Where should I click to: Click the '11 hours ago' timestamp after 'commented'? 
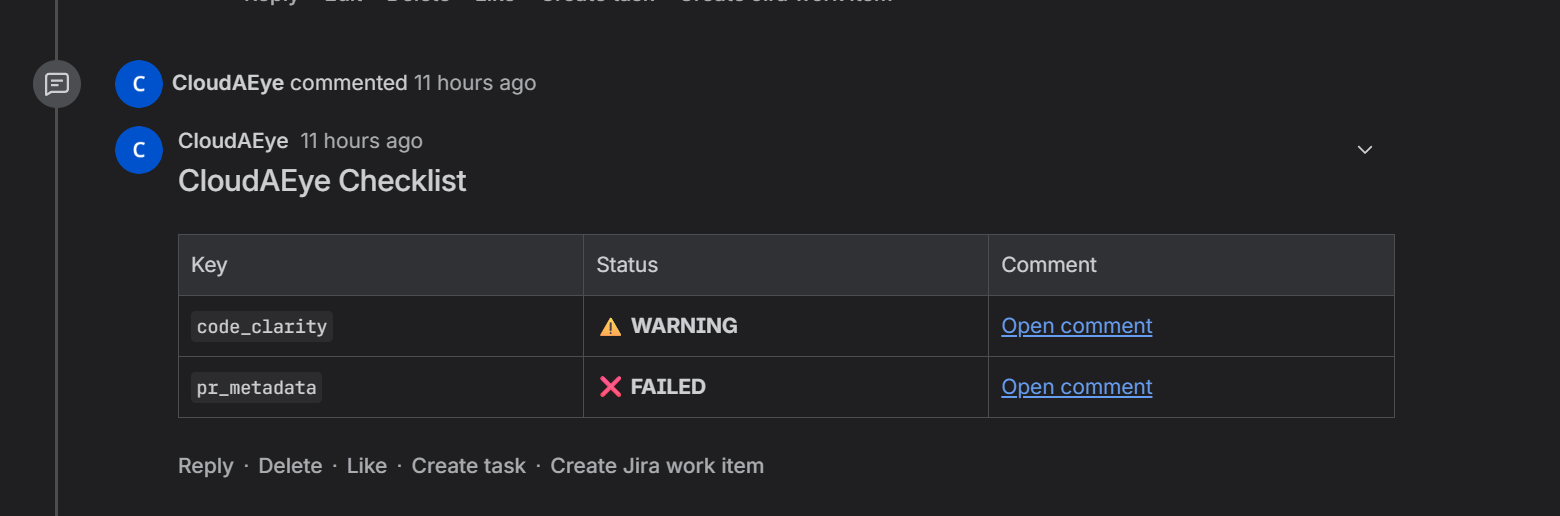[x=475, y=83]
